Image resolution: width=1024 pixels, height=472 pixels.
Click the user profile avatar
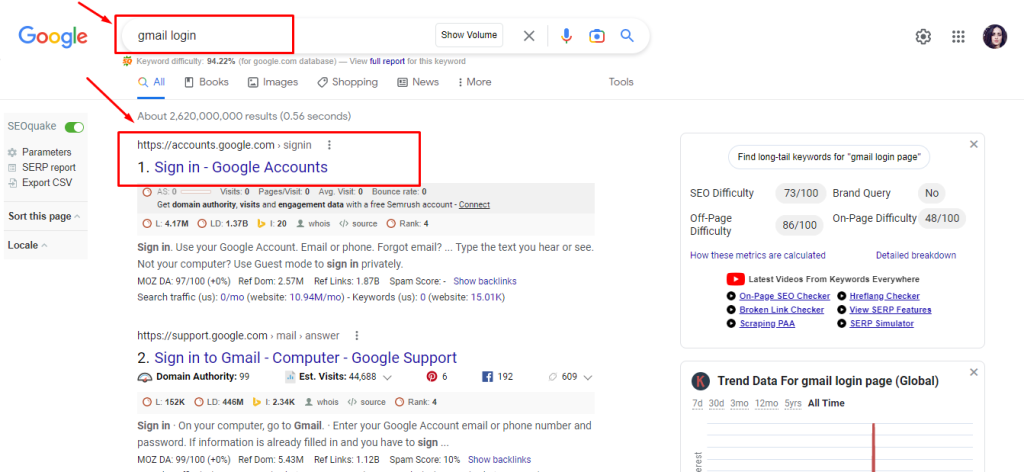pos(994,37)
